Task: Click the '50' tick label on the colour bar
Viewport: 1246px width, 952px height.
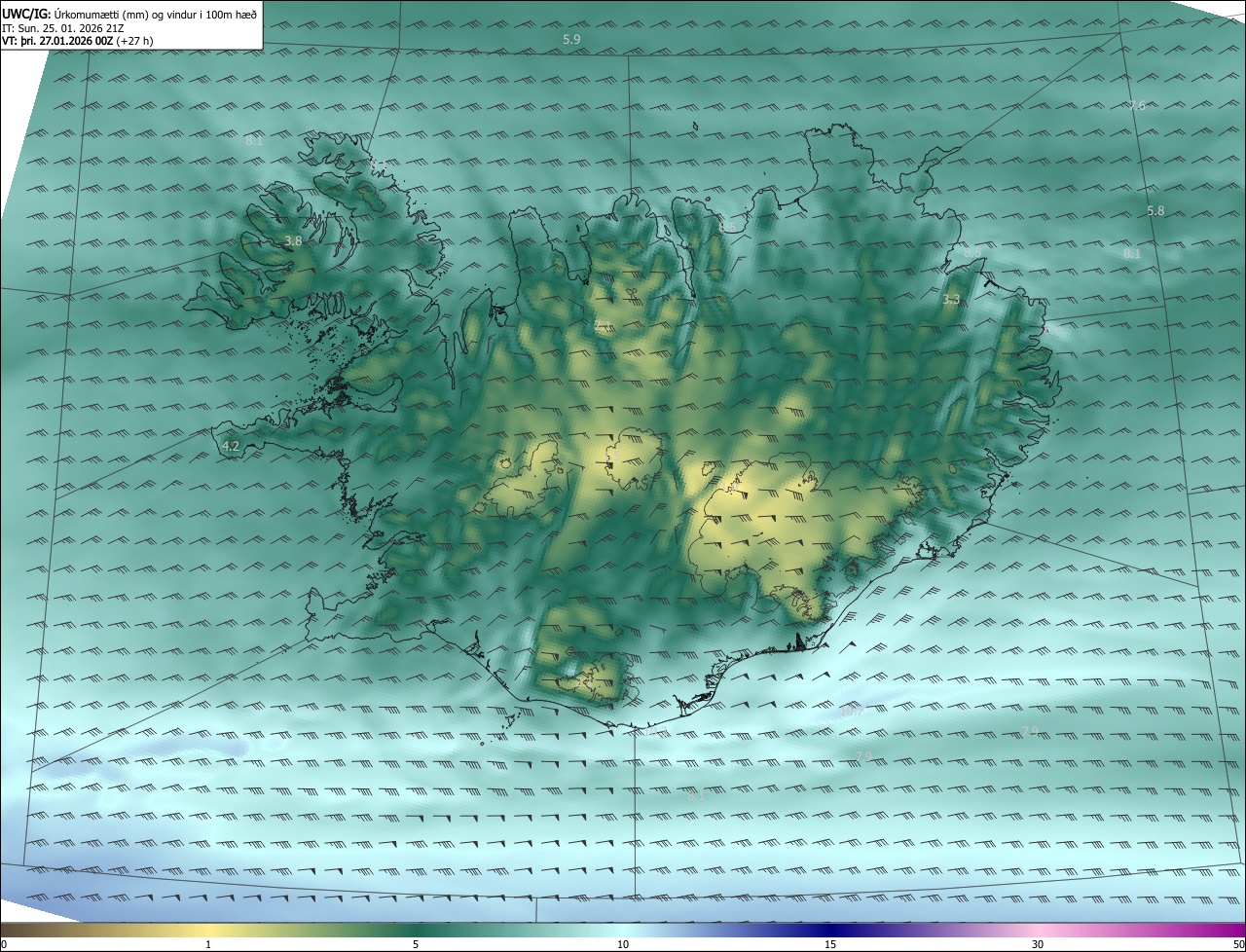Action: click(1238, 944)
